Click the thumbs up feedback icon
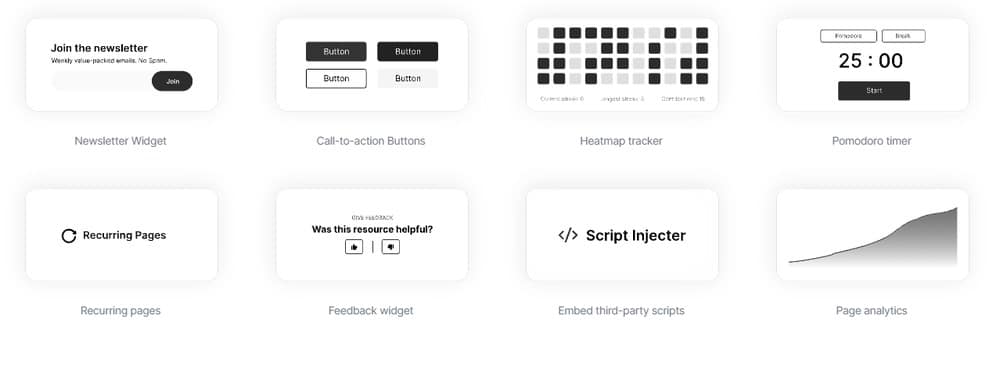This screenshot has width=1000, height=373. point(354,247)
